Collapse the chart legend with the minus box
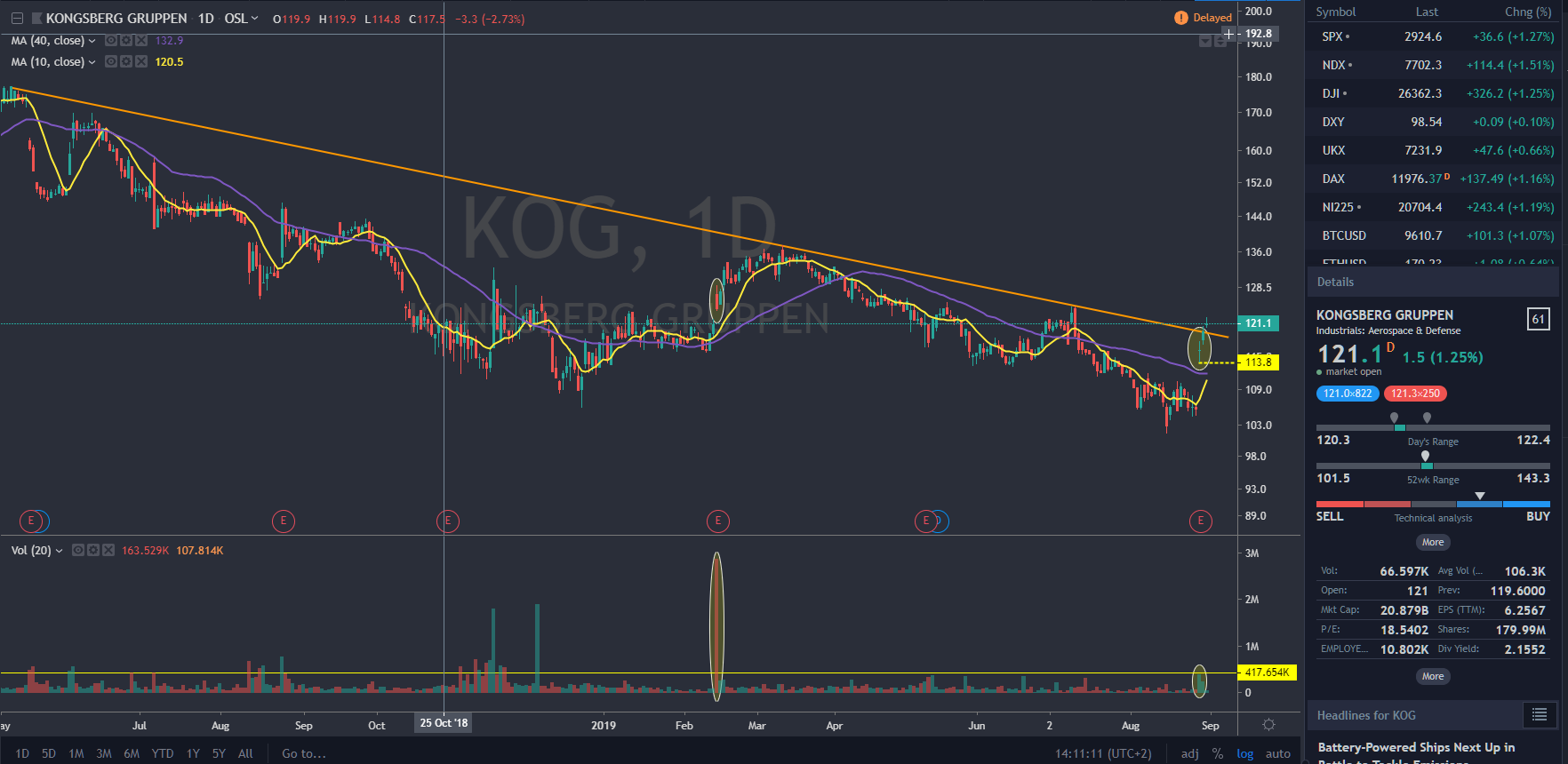This screenshot has width=1568, height=764. [x=17, y=19]
